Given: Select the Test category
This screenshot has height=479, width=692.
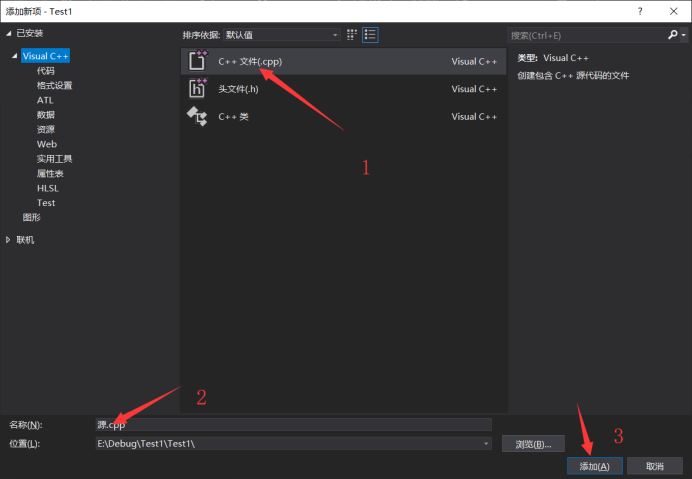Looking at the screenshot, I should point(46,203).
